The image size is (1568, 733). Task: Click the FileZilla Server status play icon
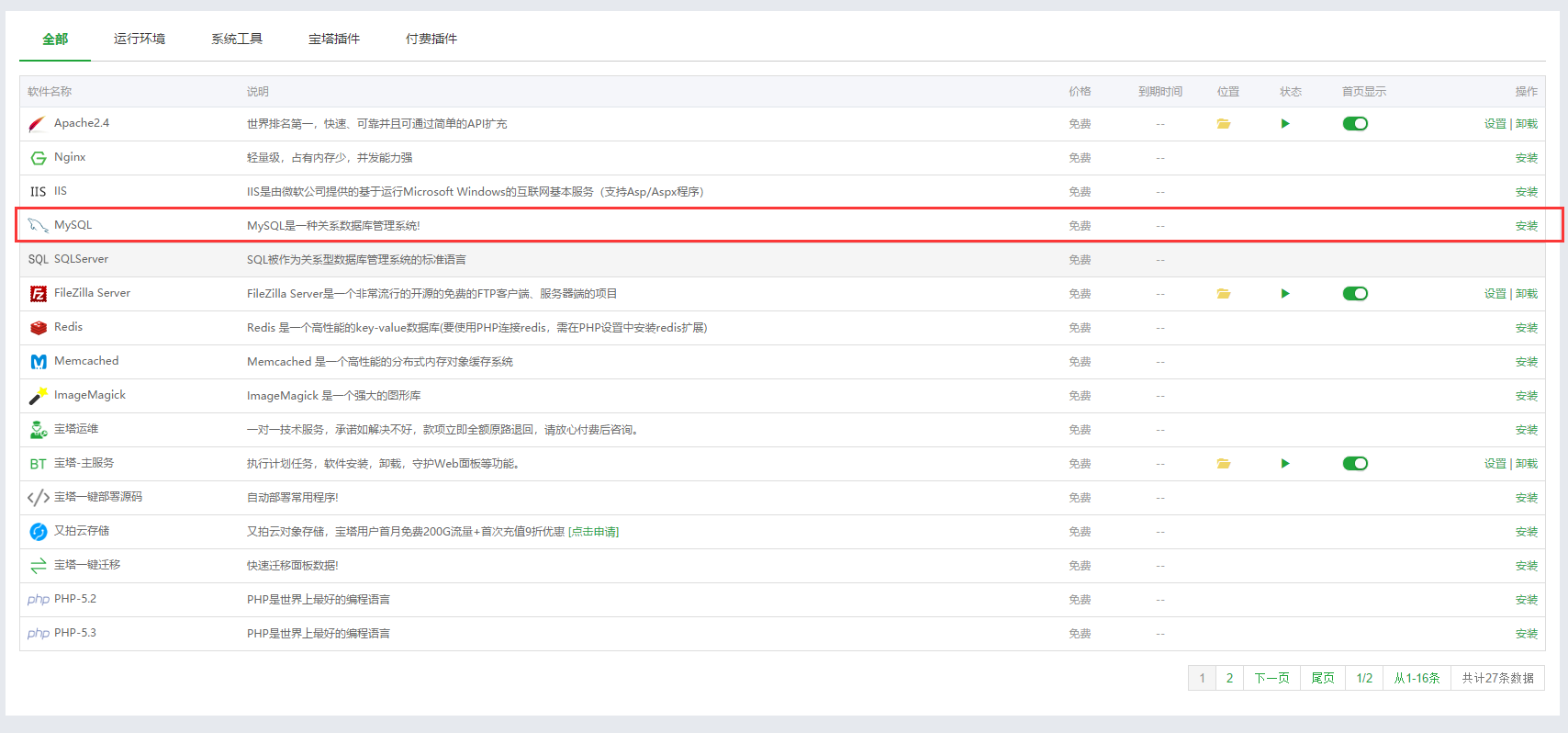point(1285,294)
